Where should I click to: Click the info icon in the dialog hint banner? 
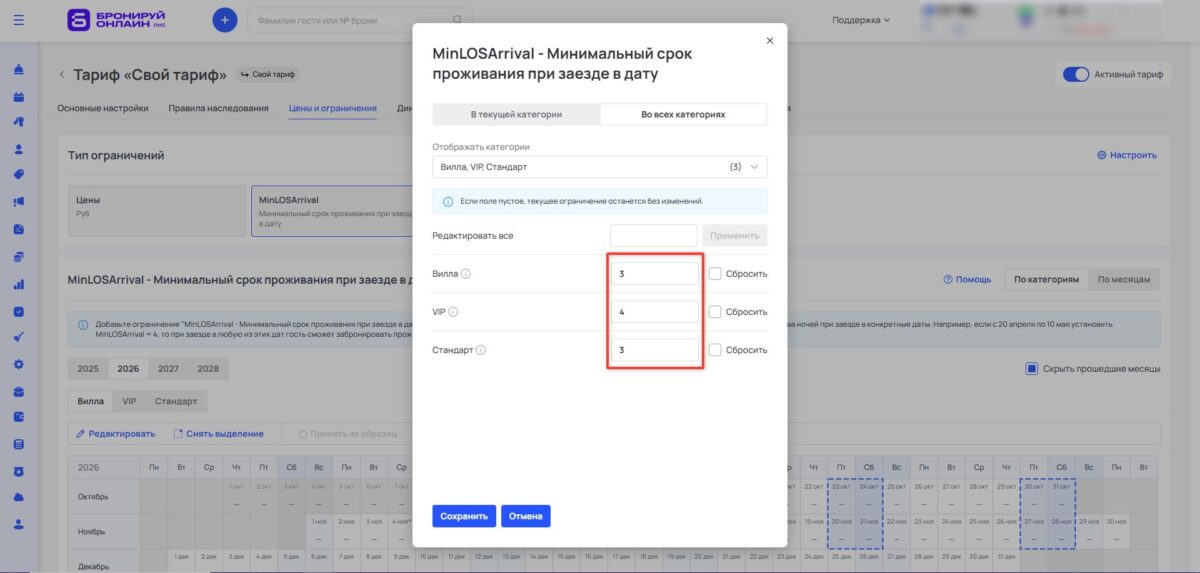coord(448,201)
